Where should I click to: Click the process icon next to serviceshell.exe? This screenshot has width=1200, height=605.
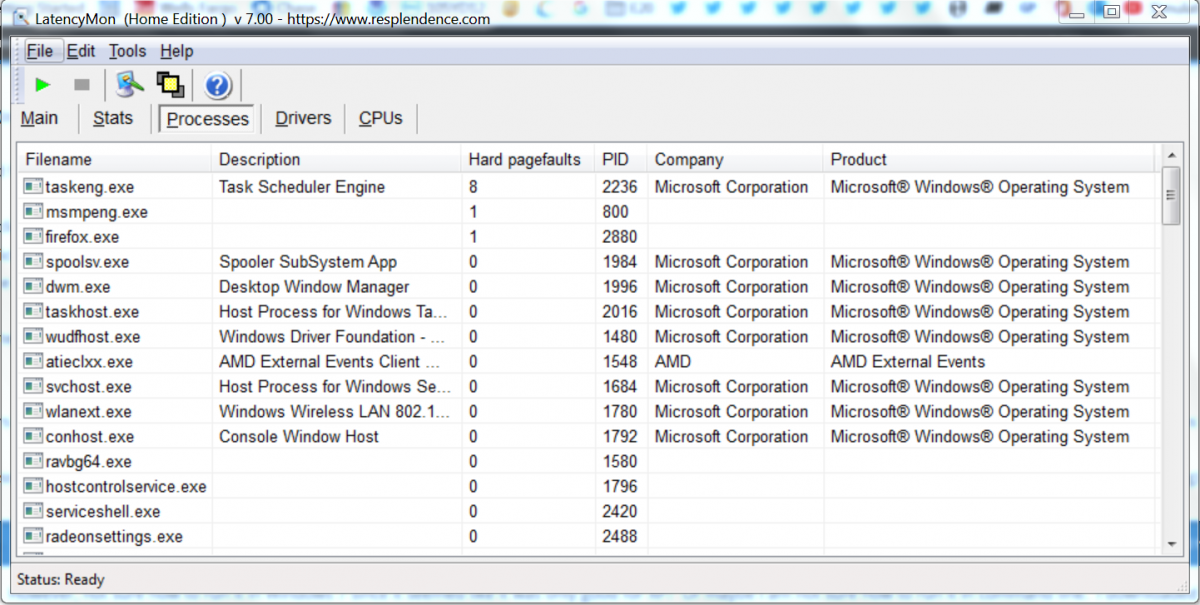(33, 512)
